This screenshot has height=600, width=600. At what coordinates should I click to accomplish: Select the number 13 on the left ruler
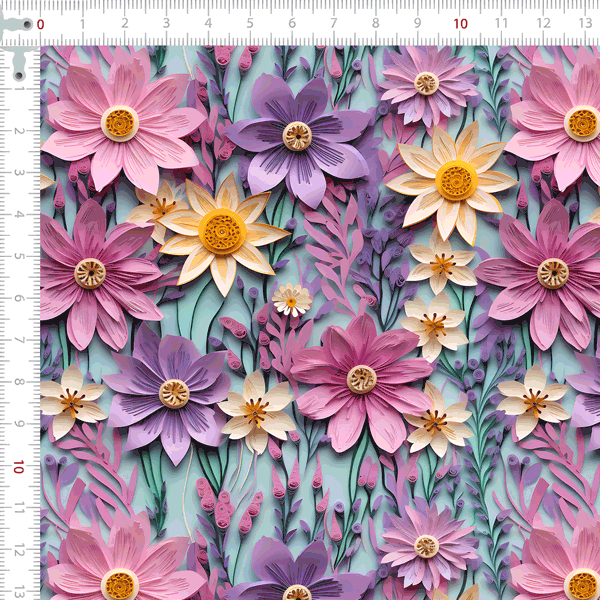pos(18,593)
